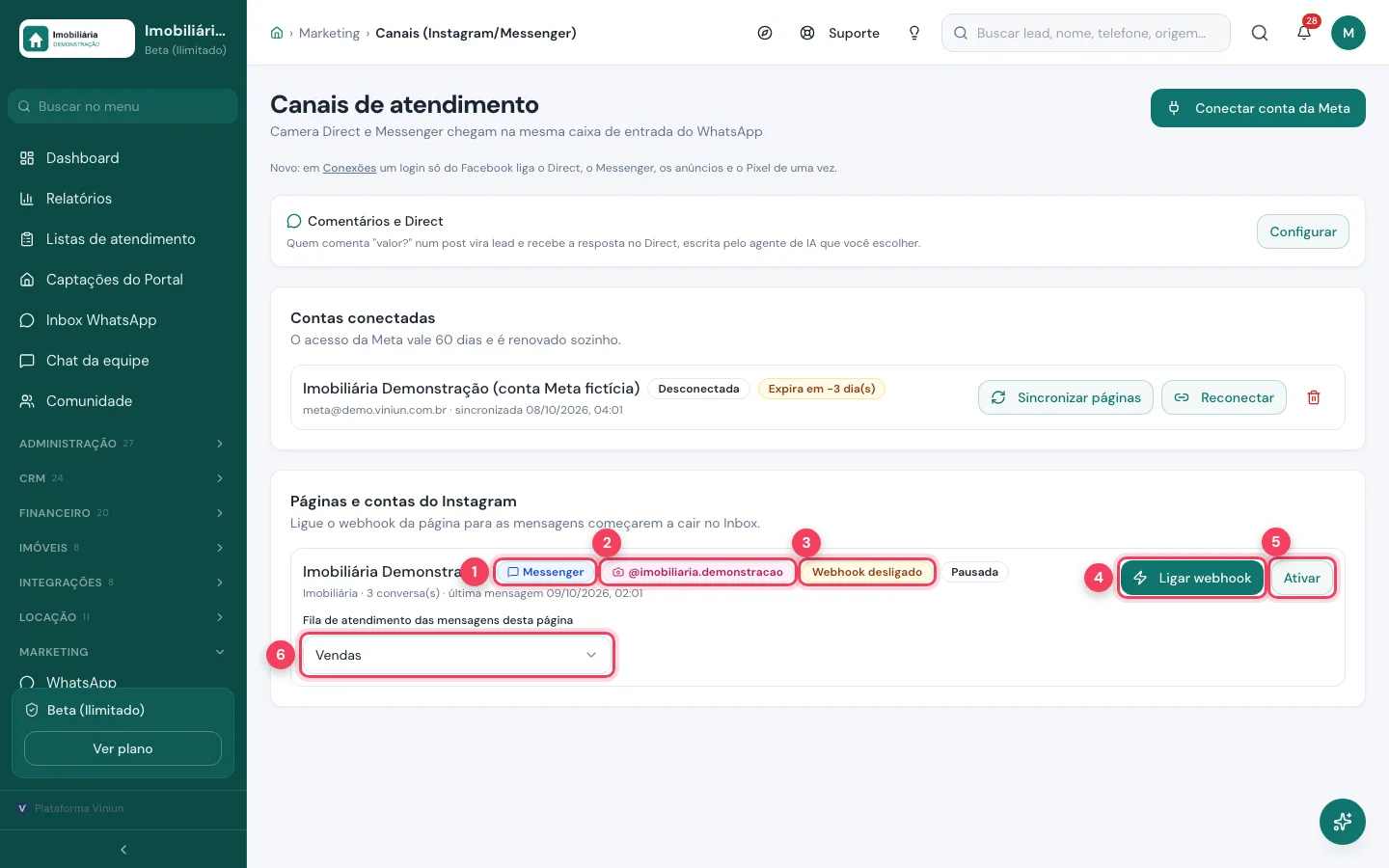Click the @imobiliaria.demonstracao Instagram badge
Image resolution: width=1389 pixels, height=868 pixels.
pos(697,572)
